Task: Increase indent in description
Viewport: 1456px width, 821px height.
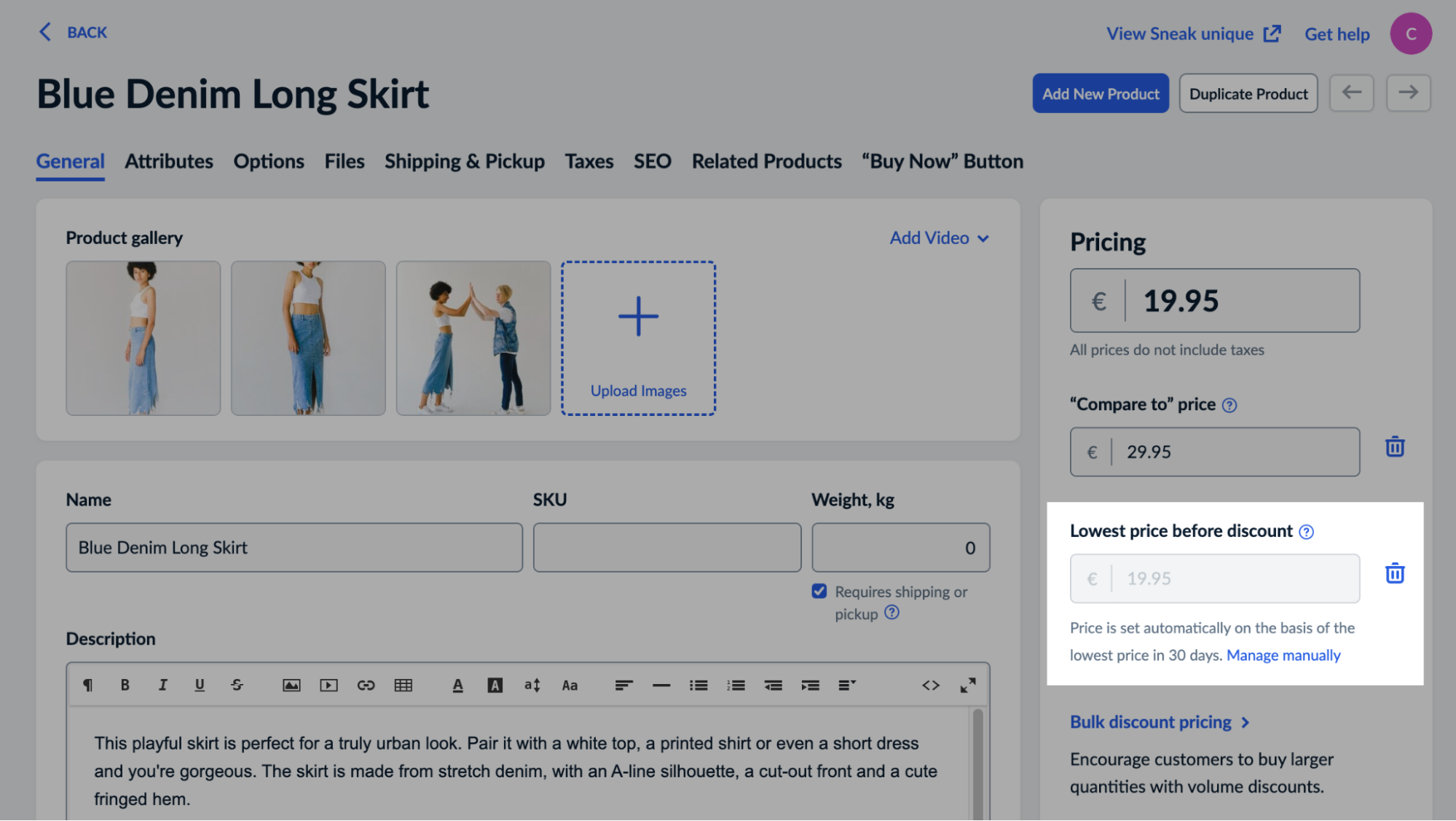Action: tap(810, 685)
